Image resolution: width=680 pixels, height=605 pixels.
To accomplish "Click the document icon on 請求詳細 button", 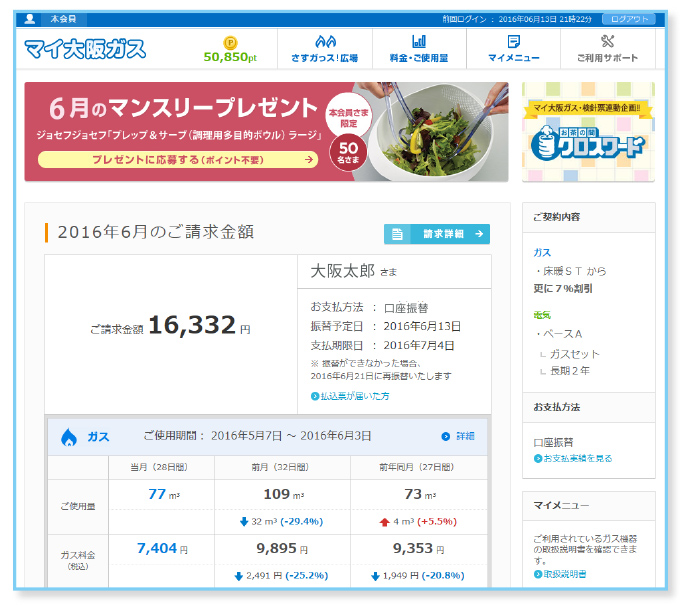I will click(397, 234).
